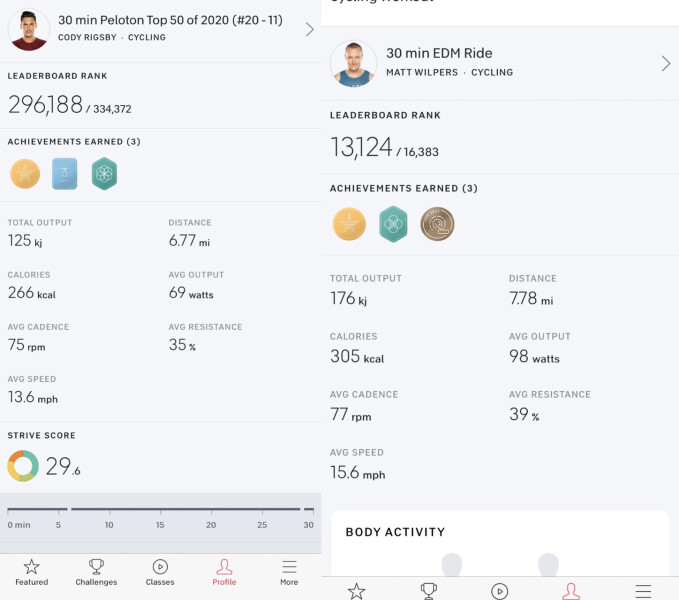Tap leaderboard rank 296,188
This screenshot has height=600, width=679.
45,104
